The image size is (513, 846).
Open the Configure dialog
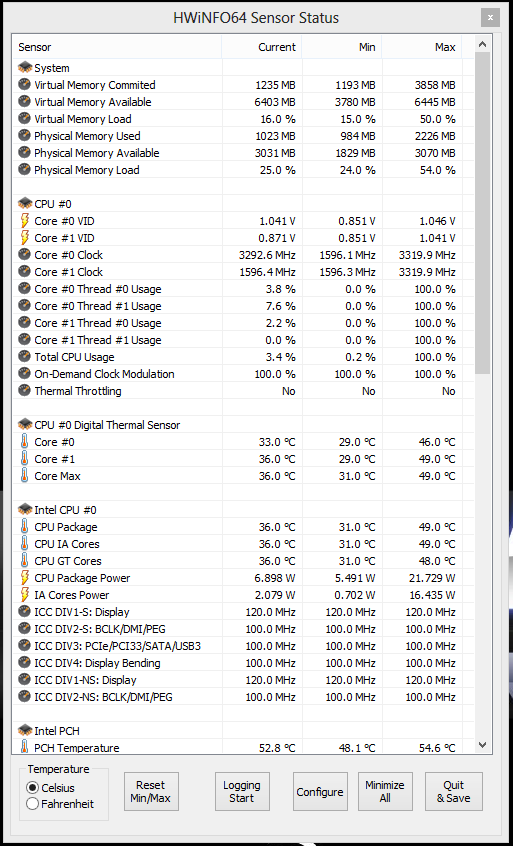click(x=320, y=792)
